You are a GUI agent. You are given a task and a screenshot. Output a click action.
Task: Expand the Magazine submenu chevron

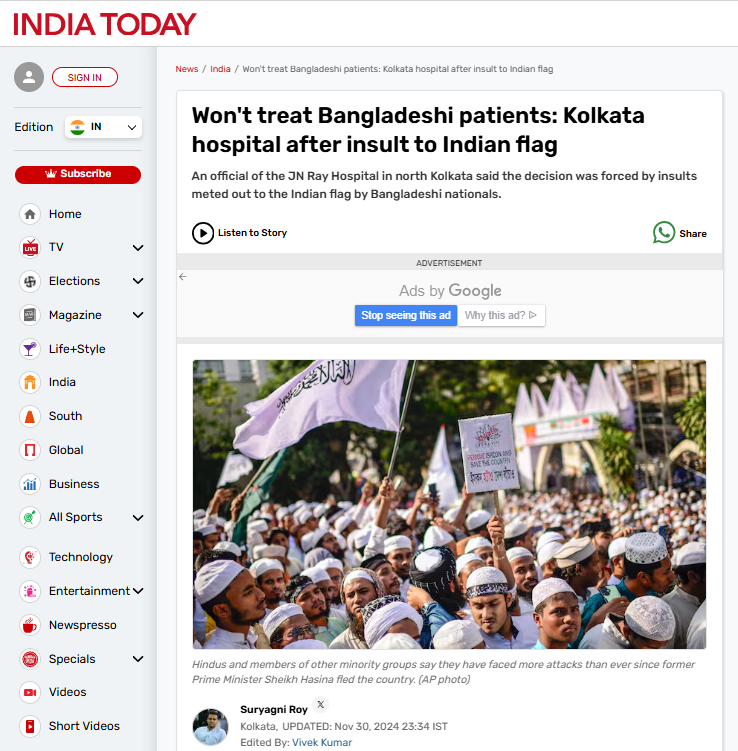[x=138, y=315]
